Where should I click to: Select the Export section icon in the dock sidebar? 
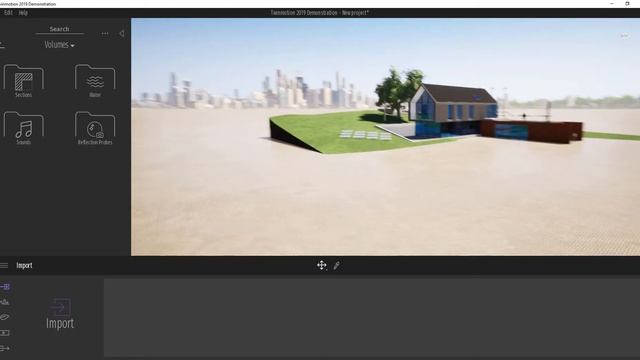click(5, 348)
